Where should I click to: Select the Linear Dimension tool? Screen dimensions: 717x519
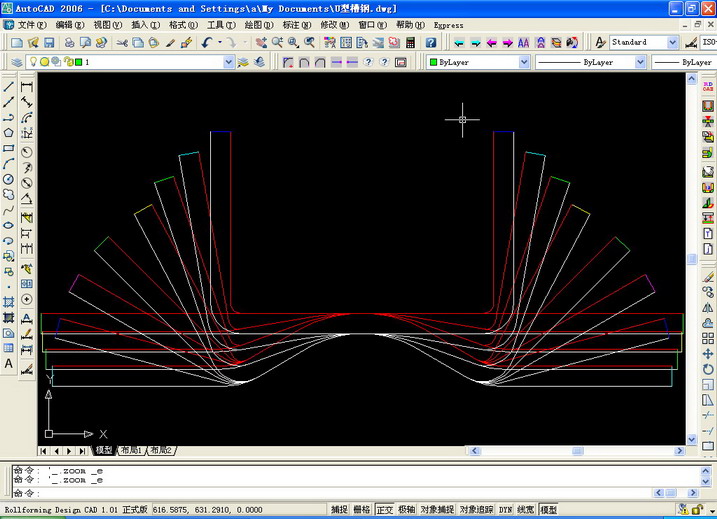[x=27, y=87]
